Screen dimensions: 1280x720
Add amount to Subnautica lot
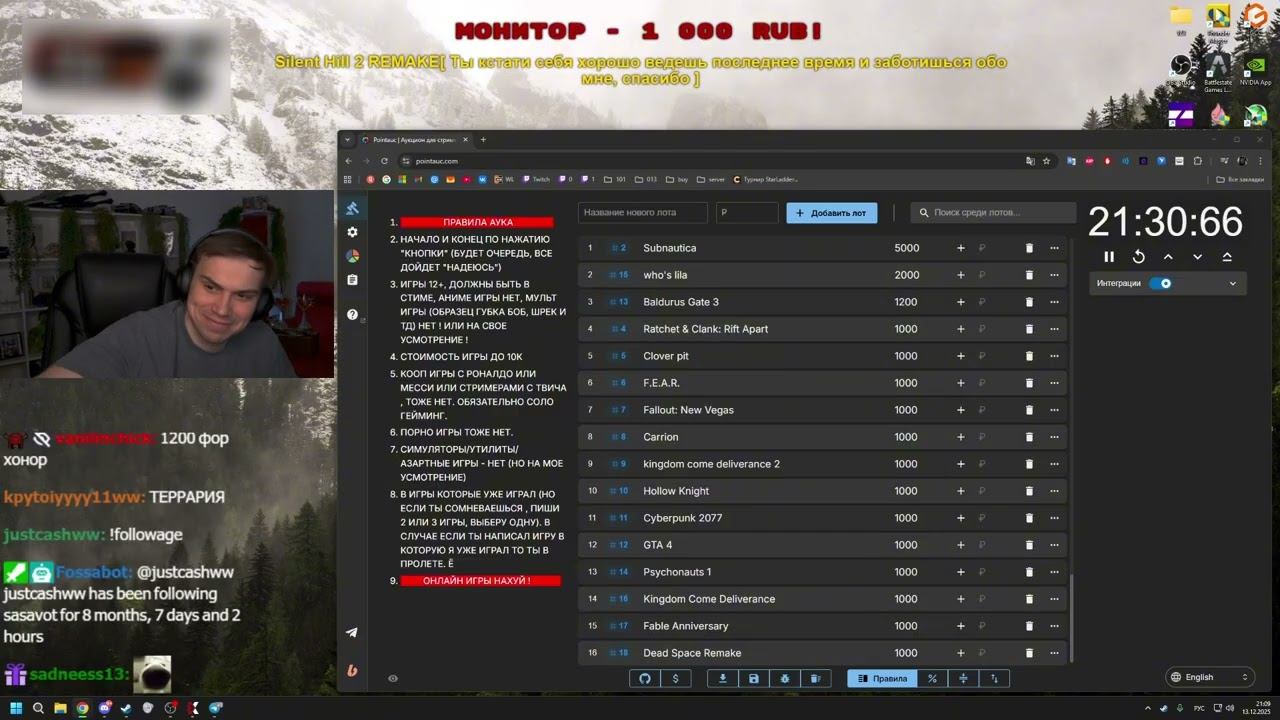[x=961, y=248]
